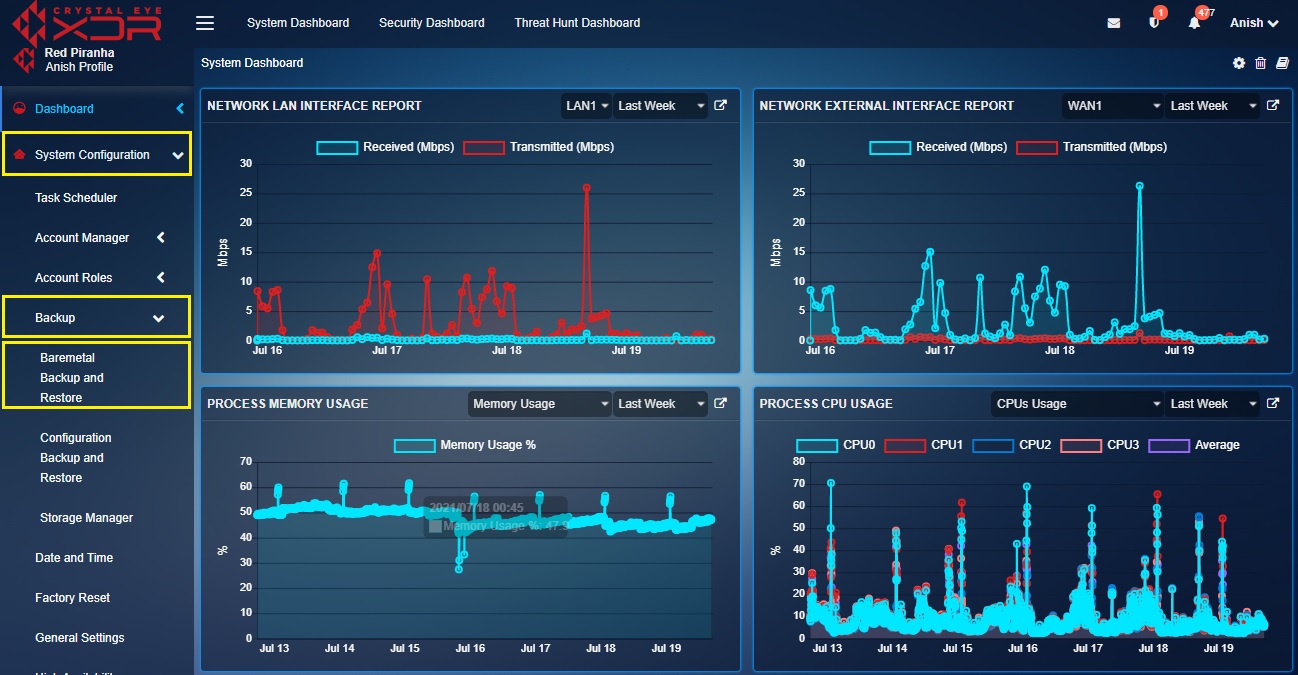Click the System Dashboard page heading
1298x675 pixels.
pos(252,63)
